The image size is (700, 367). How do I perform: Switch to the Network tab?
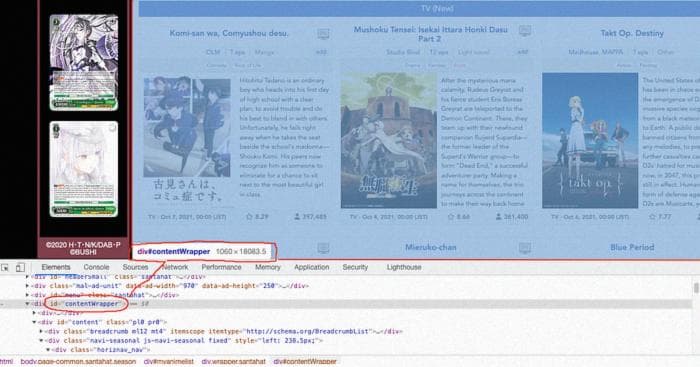click(175, 267)
